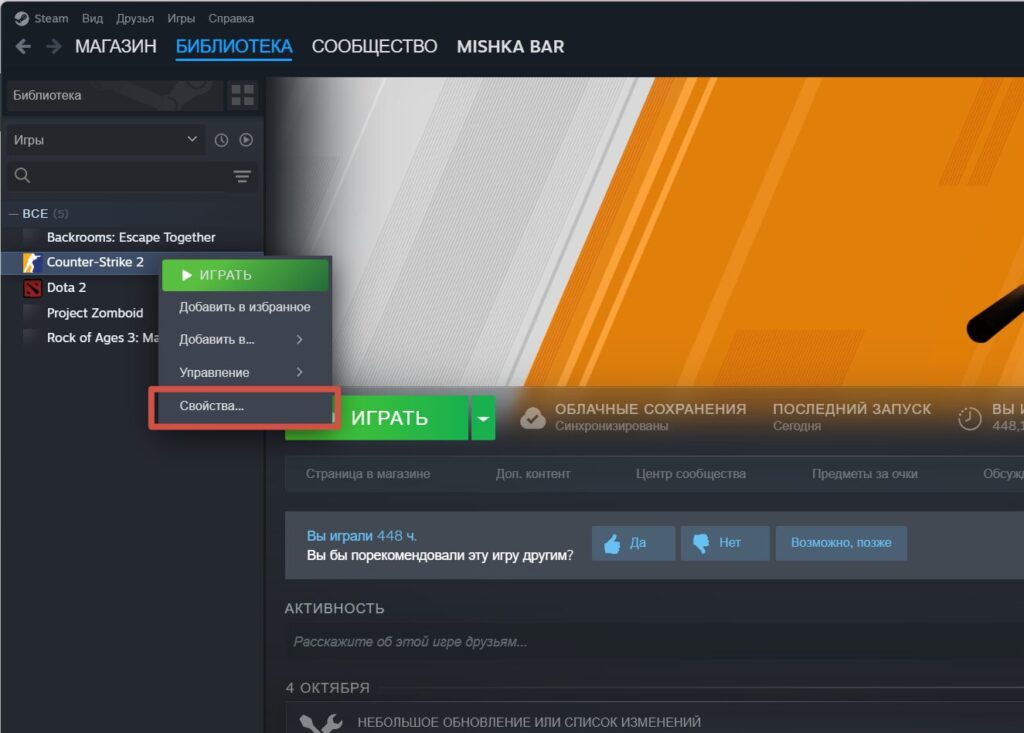The height and width of the screenshot is (733, 1024).
Task: Click the ready-to-play filter icon
Action: pyautogui.click(x=246, y=140)
